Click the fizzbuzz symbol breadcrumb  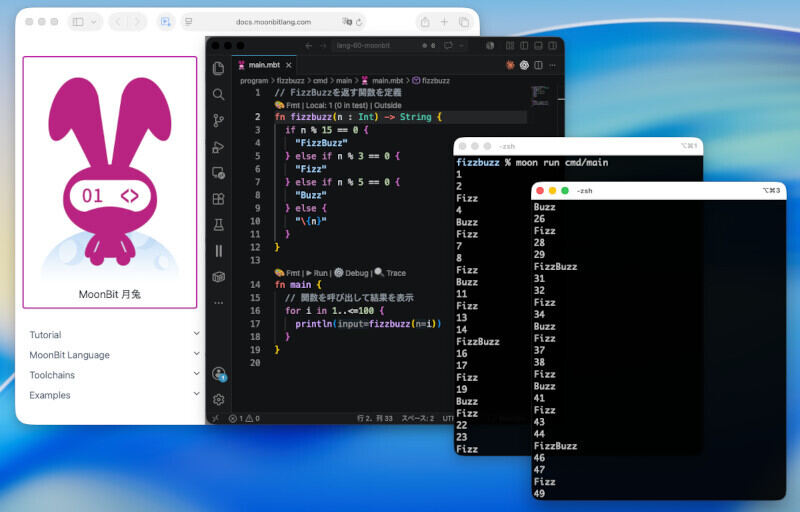pos(431,81)
